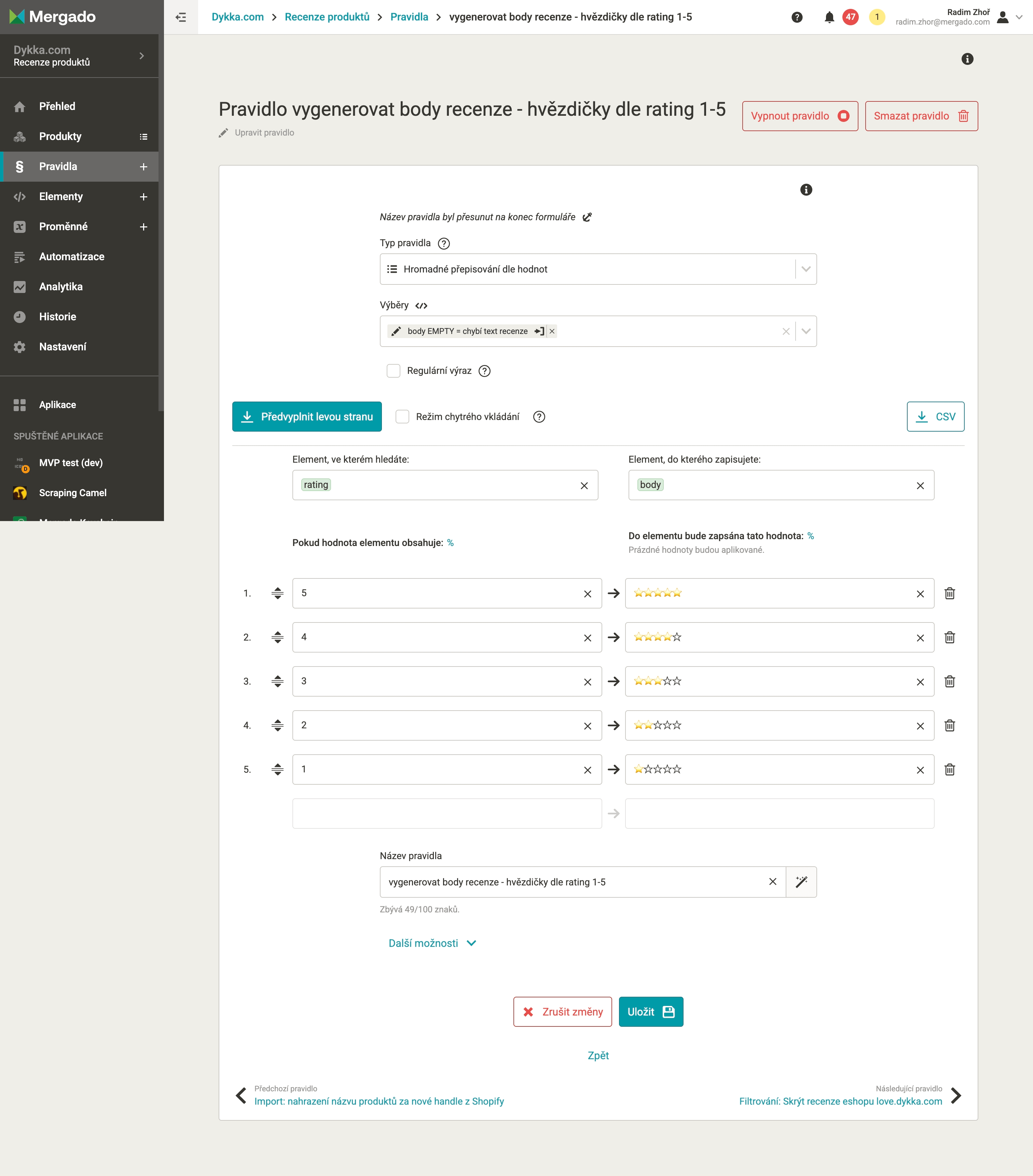The height and width of the screenshot is (1176, 1033).
Task: Click help icon next to Typ pravidla
Action: 444,243
